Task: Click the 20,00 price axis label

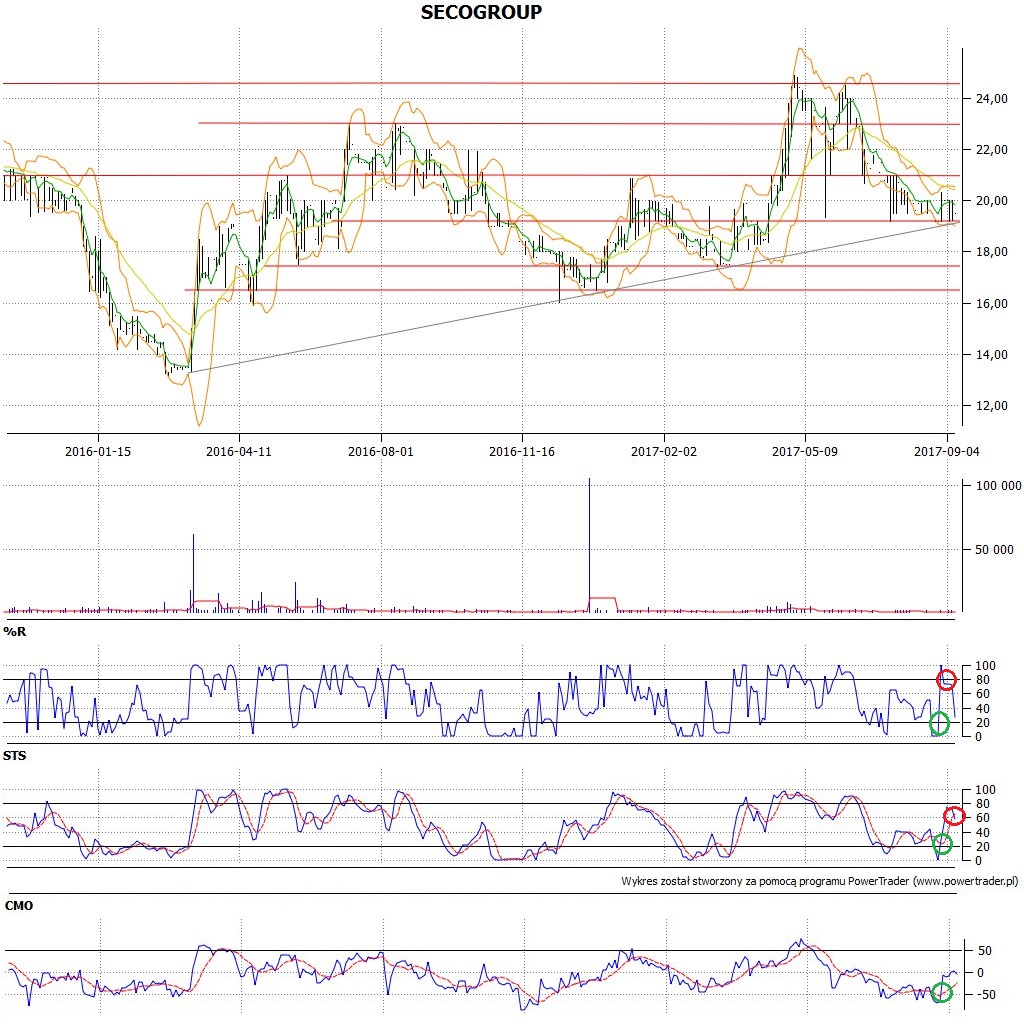Action: [991, 200]
